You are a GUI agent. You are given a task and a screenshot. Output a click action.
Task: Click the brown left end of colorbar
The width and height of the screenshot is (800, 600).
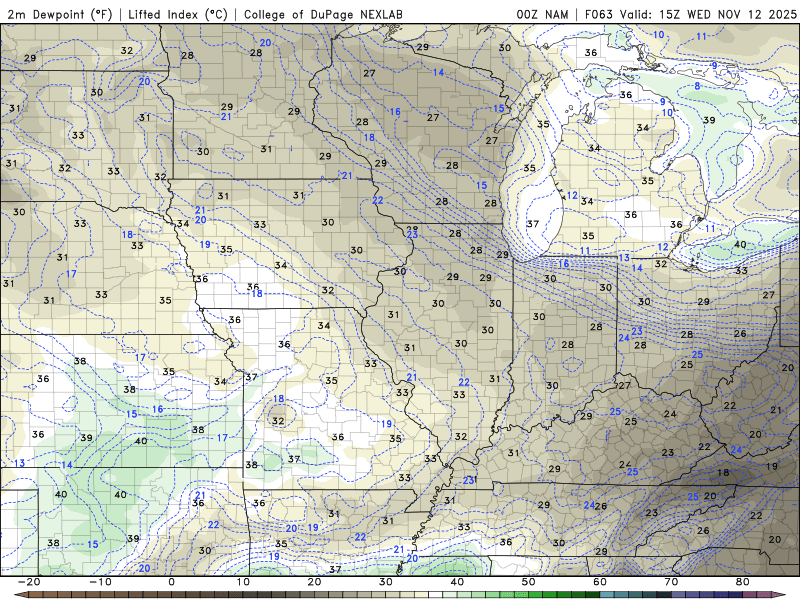(20, 595)
